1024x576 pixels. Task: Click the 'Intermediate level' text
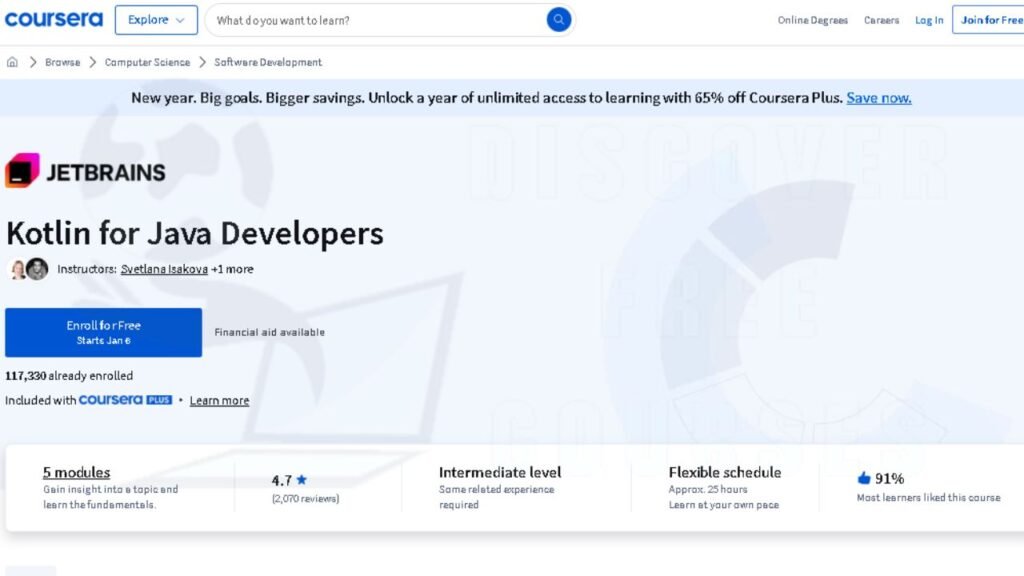coord(500,472)
